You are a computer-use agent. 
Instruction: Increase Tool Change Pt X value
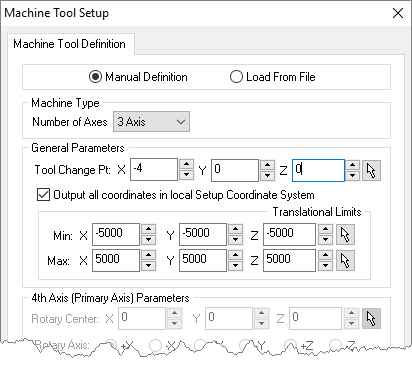186,165
